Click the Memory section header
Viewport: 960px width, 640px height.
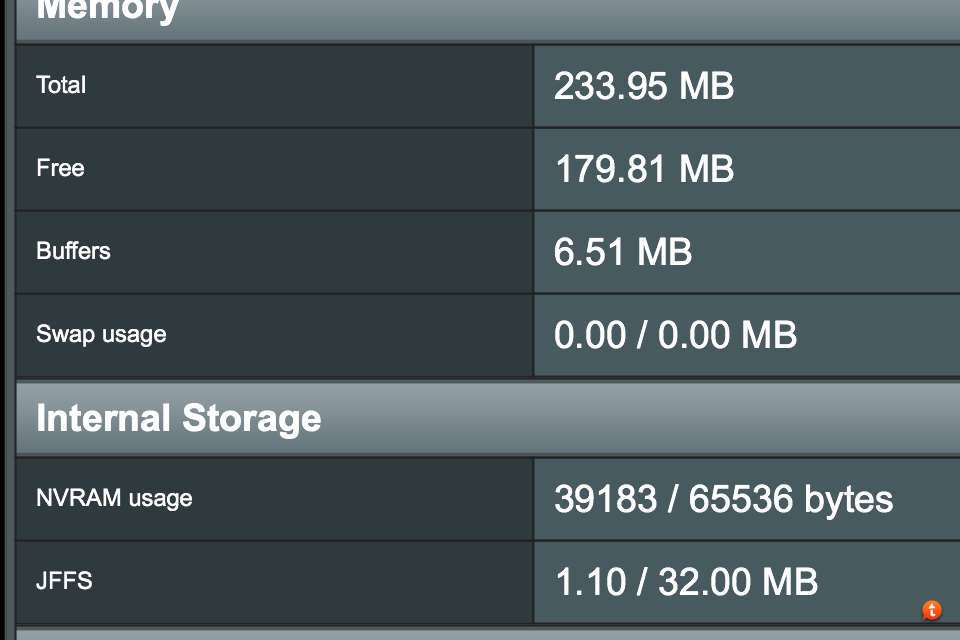point(108,12)
